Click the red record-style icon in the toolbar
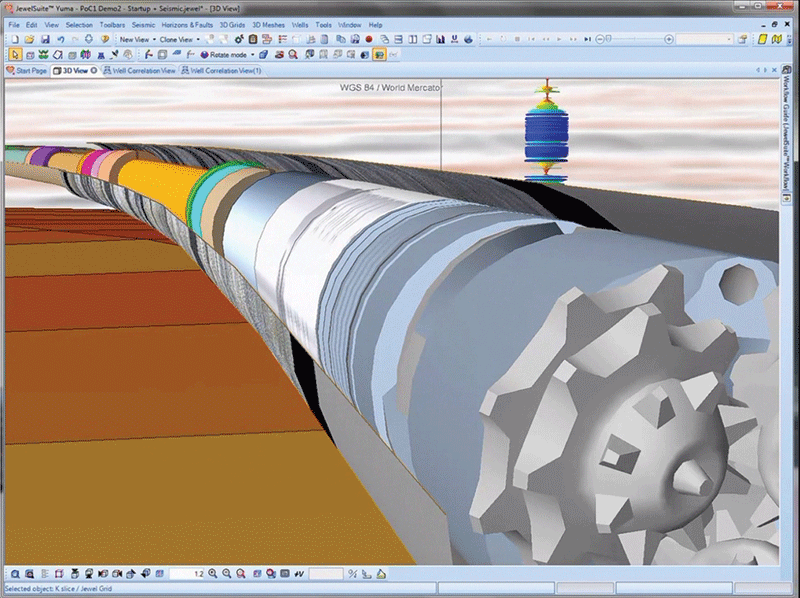This screenshot has width=800, height=598. click(368, 38)
